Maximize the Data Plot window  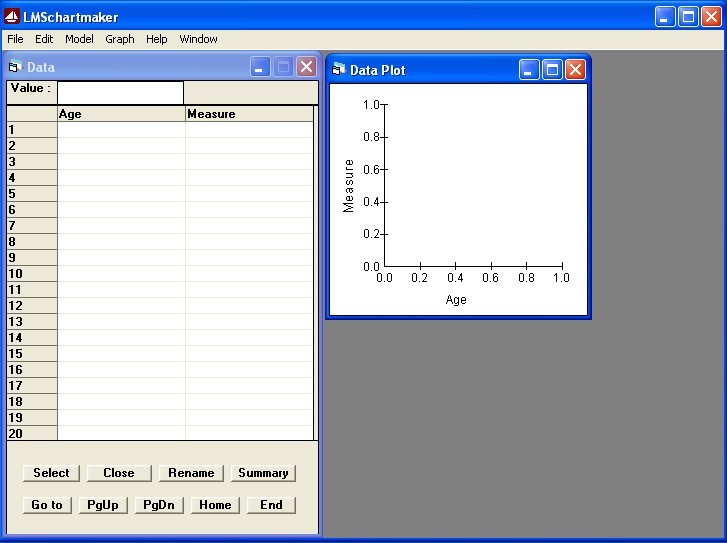tap(552, 70)
